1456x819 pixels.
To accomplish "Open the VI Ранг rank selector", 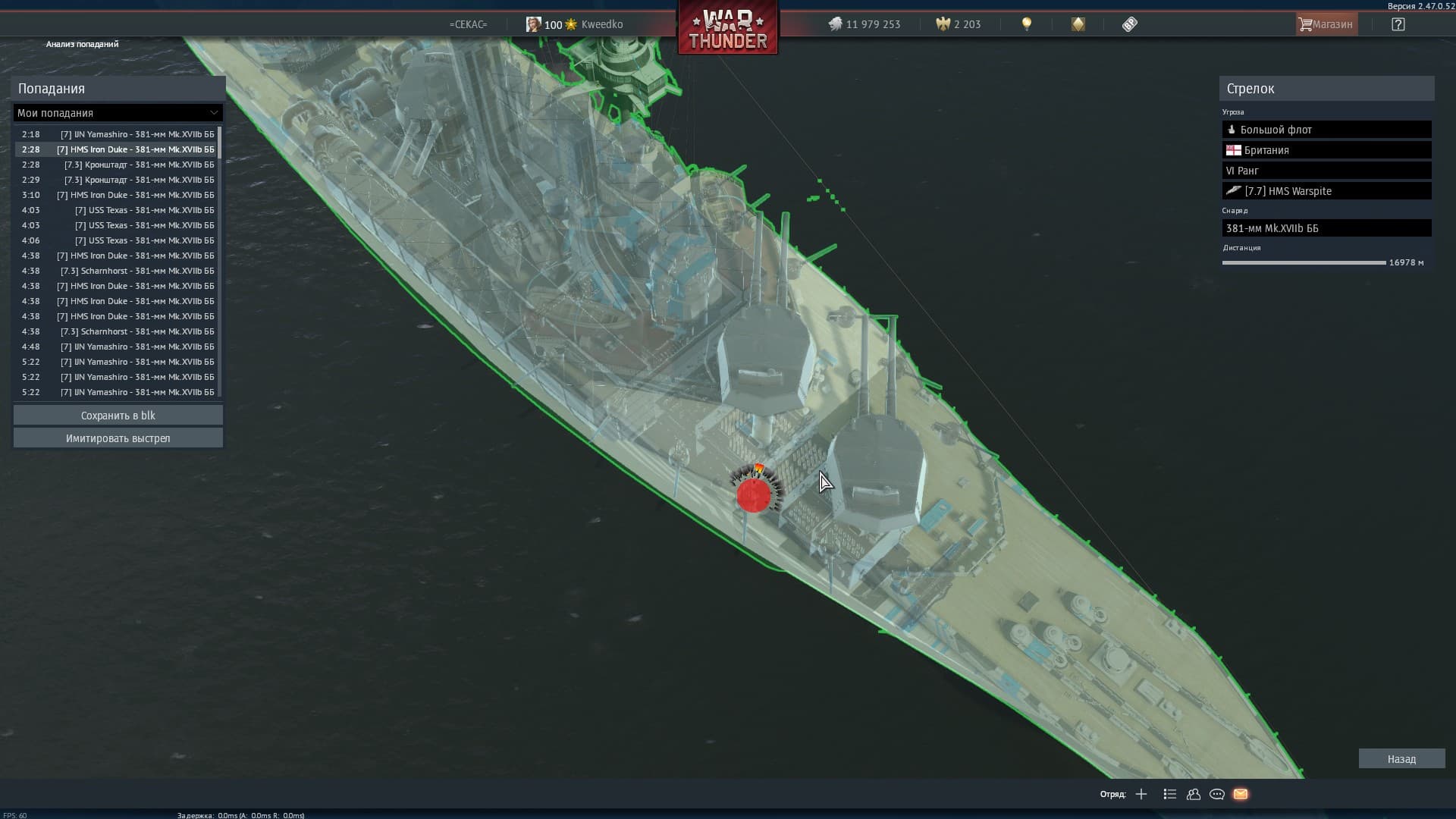I will pos(1326,171).
